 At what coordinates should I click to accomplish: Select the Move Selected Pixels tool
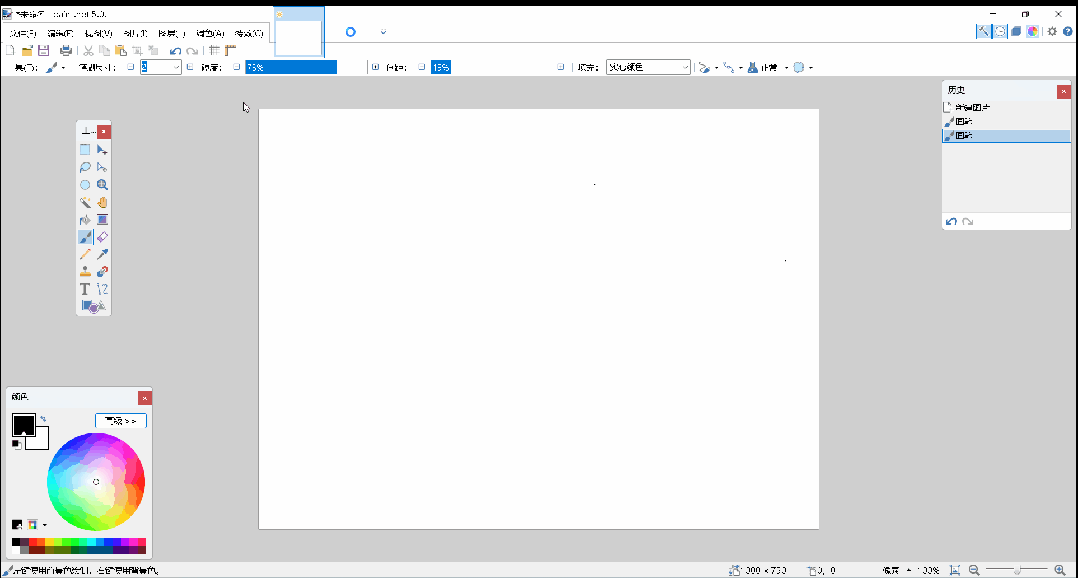[102, 149]
